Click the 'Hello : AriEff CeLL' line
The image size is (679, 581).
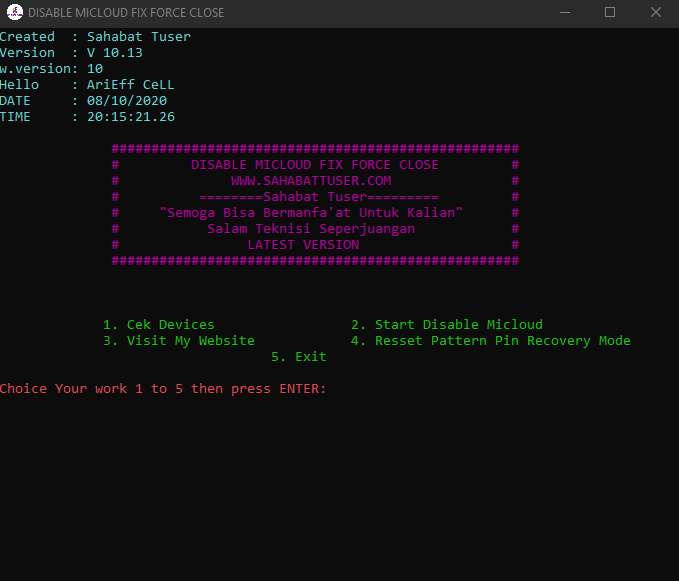coord(87,85)
